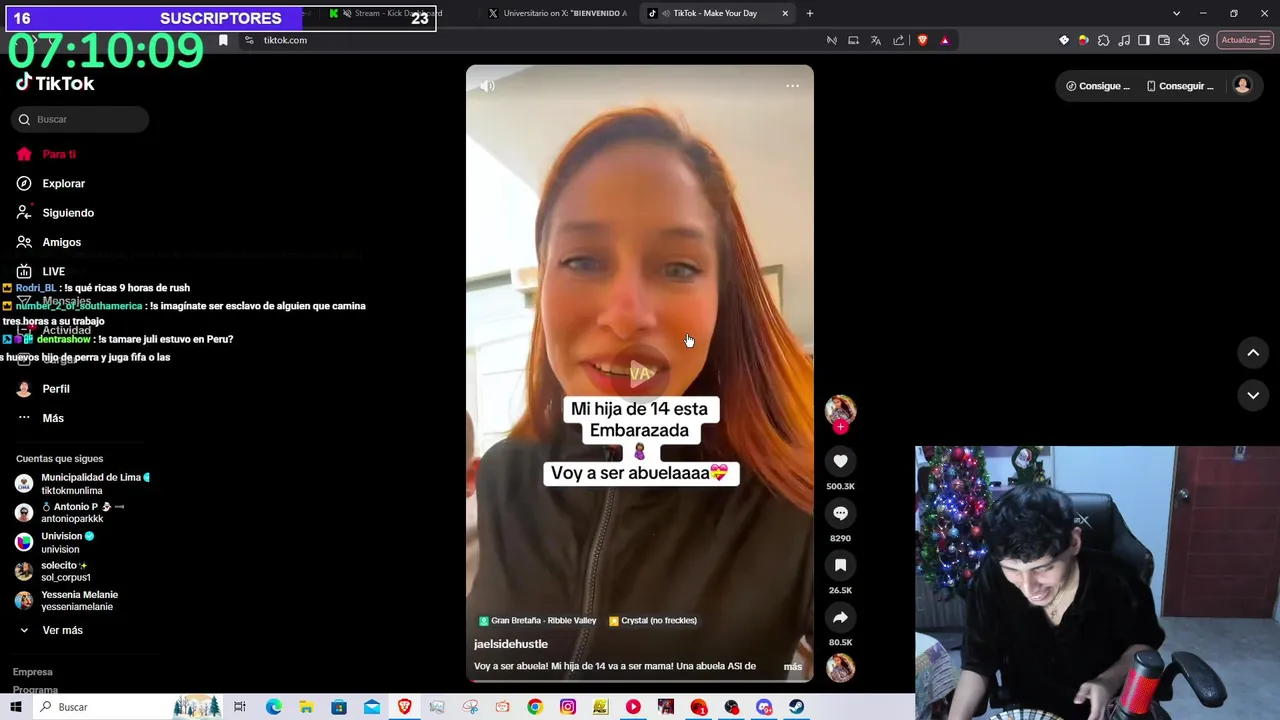Share the video using the arrow icon

click(840, 617)
